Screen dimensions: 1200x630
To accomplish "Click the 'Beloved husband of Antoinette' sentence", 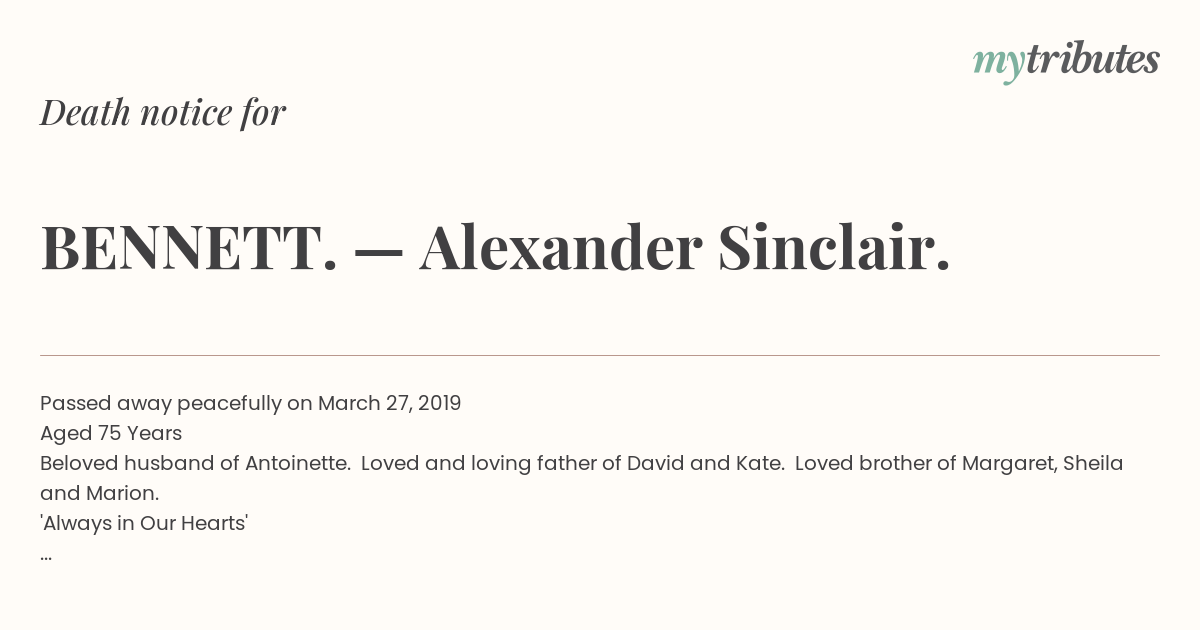I will coord(195,464).
